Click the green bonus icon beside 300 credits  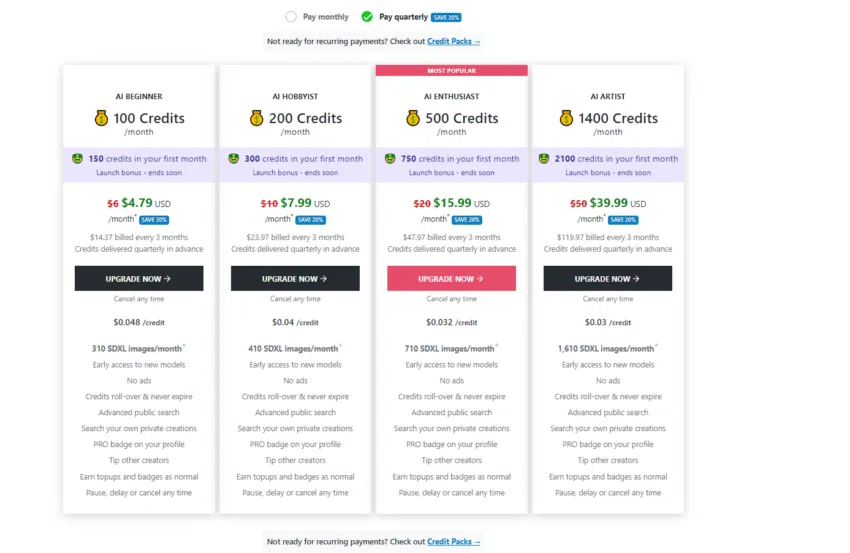tap(233, 158)
